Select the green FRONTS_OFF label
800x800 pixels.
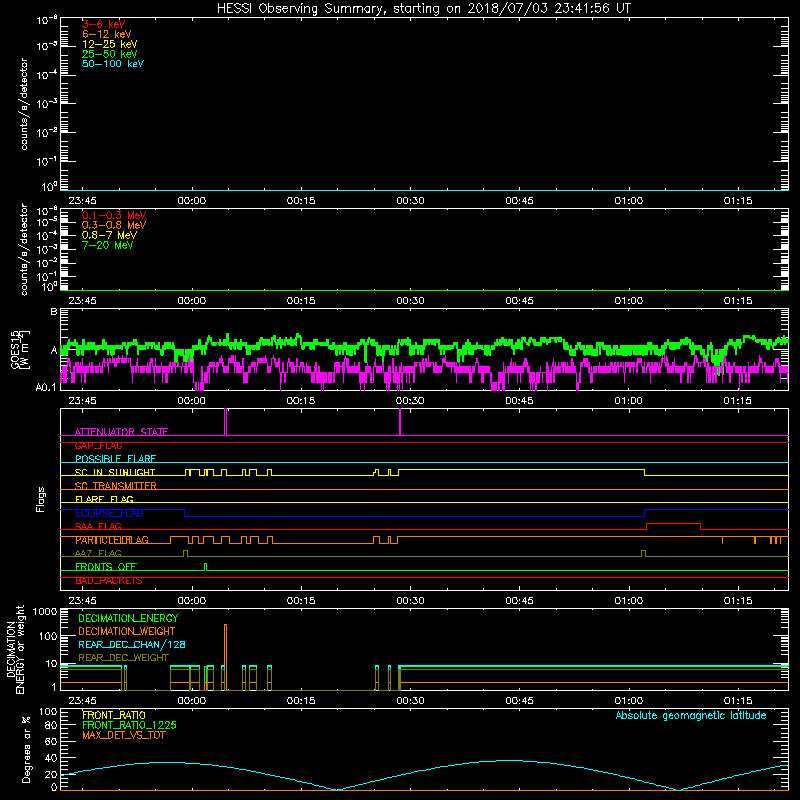pos(106,567)
